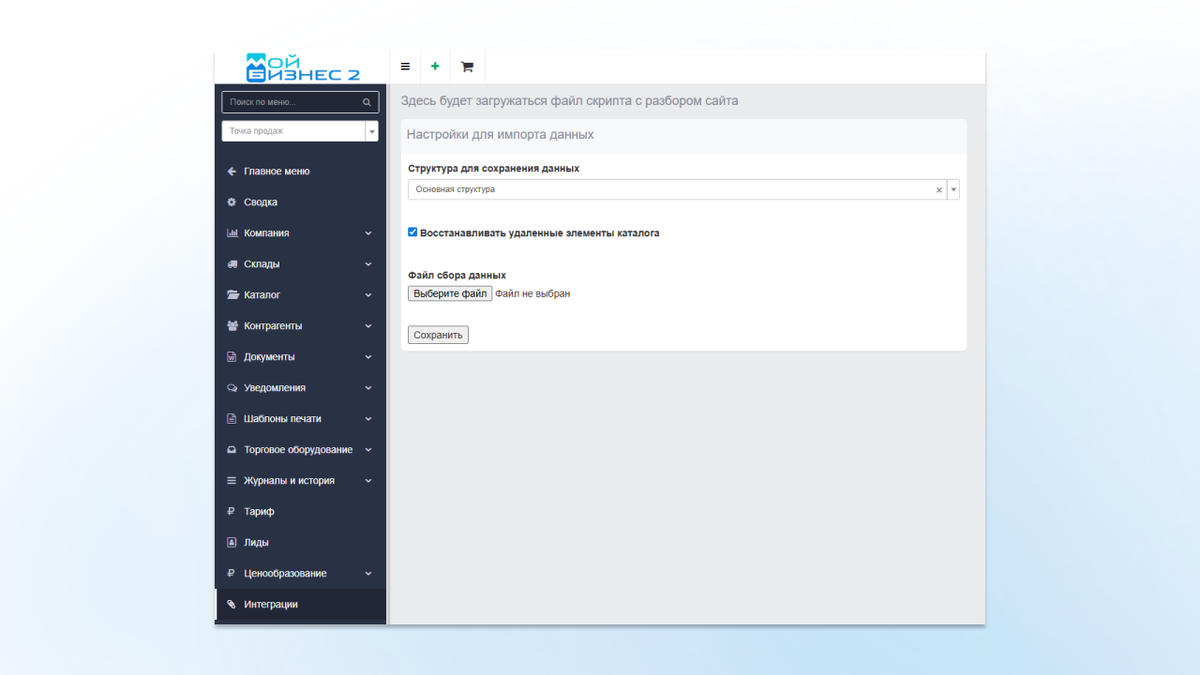This screenshot has height=675, width=1200.
Task: Expand the Контрагенты submenu chevron
Action: click(368, 326)
